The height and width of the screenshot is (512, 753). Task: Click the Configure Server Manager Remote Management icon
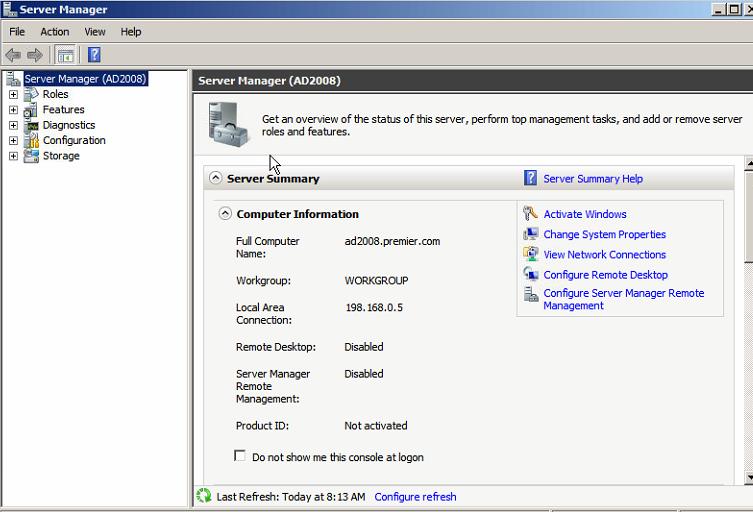[531, 294]
